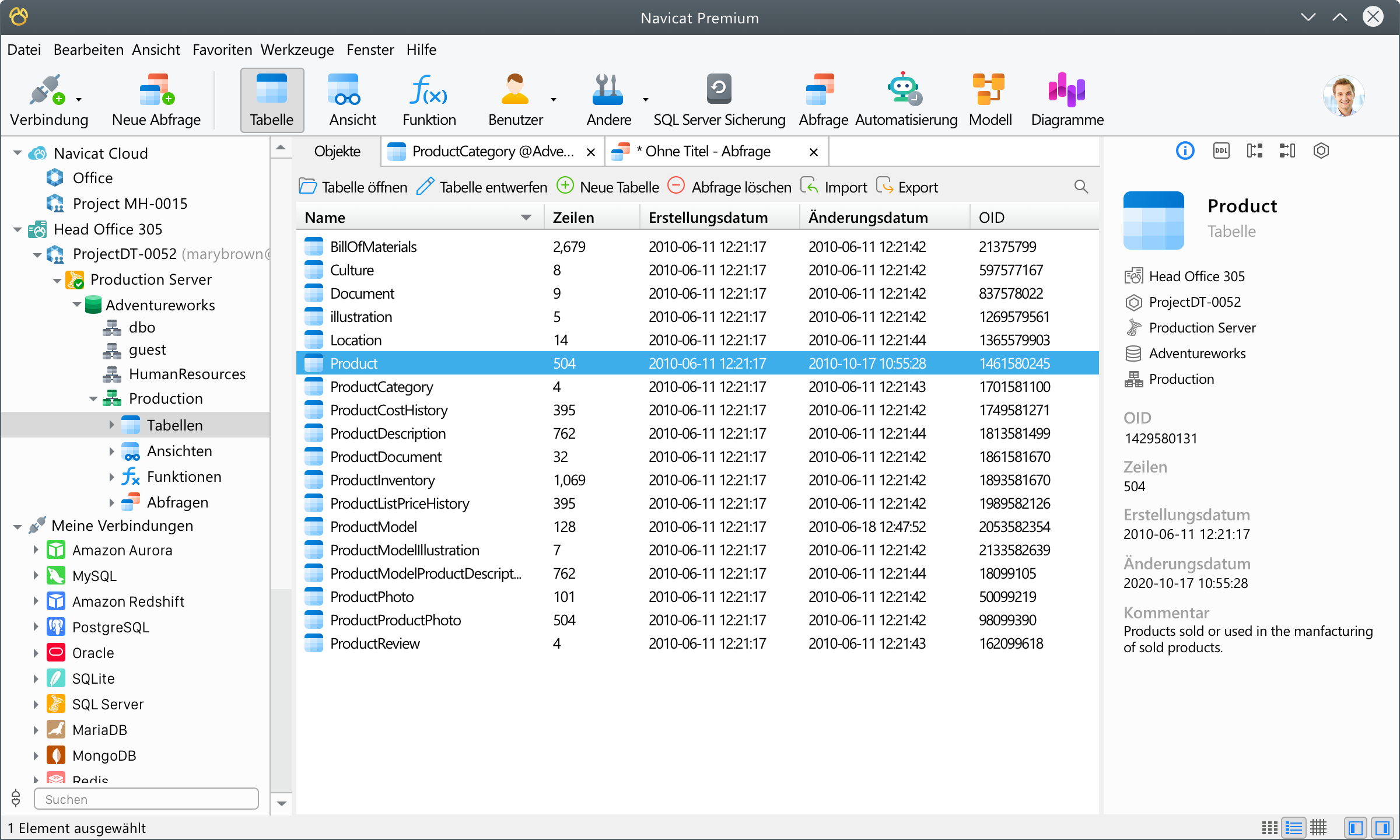Viewport: 1400px width, 840px height.
Task: Click the Export button
Action: [x=907, y=187]
